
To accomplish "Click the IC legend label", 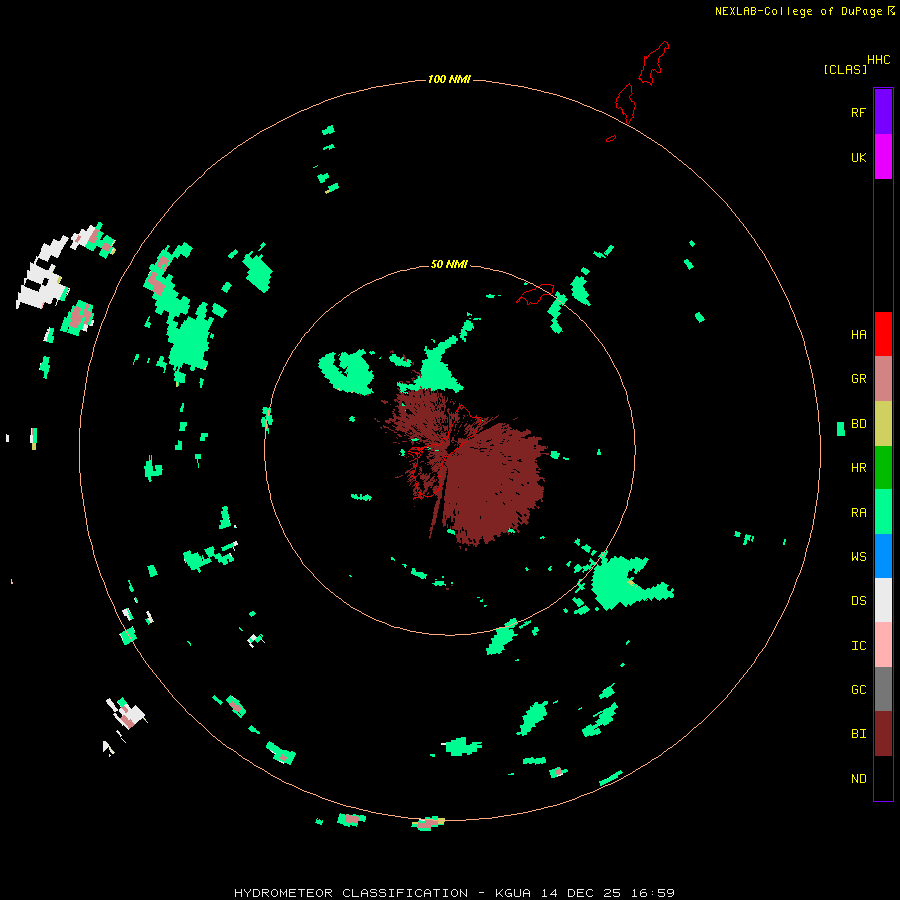I will click(858, 645).
